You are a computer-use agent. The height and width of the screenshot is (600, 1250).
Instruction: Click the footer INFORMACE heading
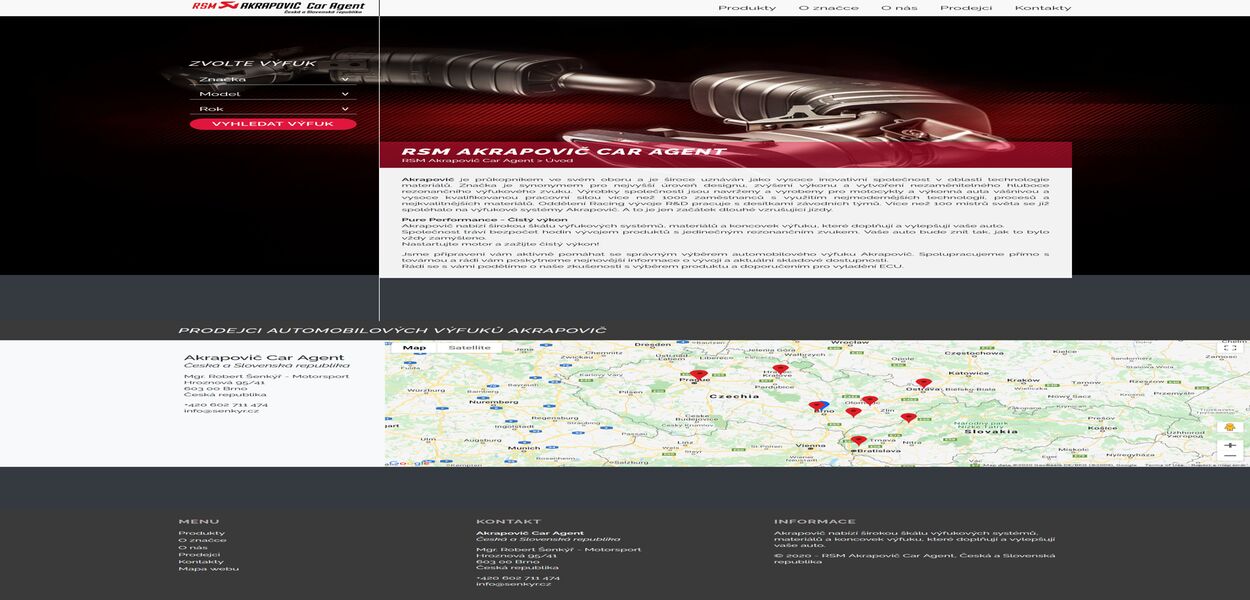(x=815, y=521)
